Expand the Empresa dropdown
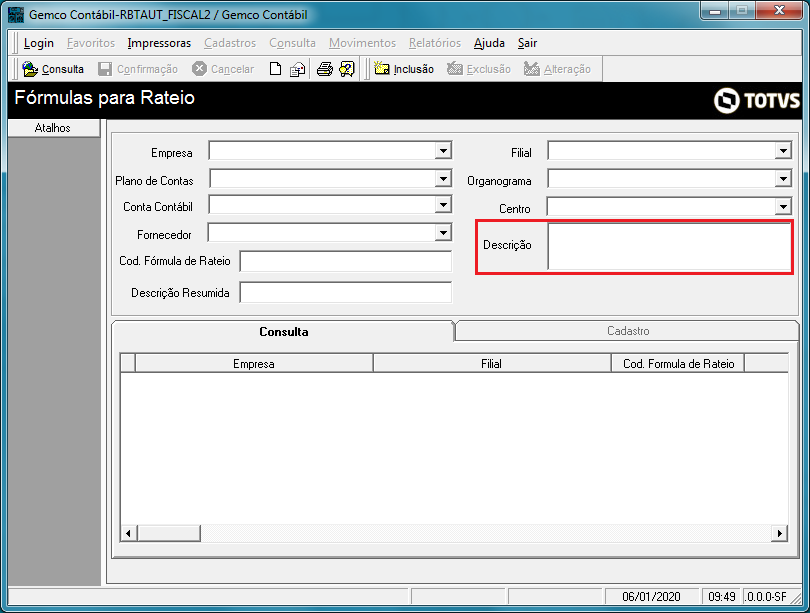Image resolution: width=810 pixels, height=613 pixels. (x=443, y=151)
